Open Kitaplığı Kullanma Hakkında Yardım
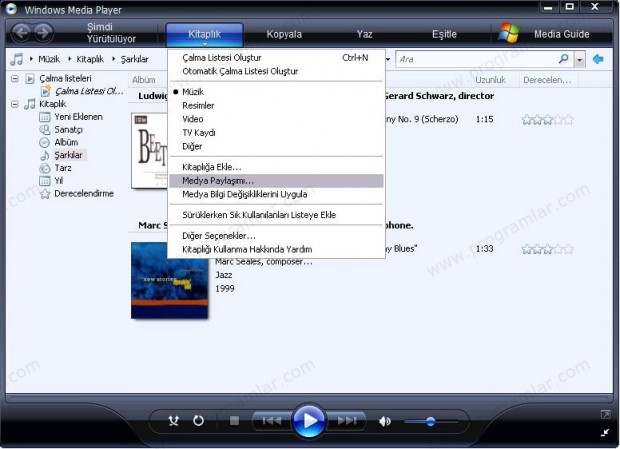Viewport: 620px width, 449px height. click(276, 249)
